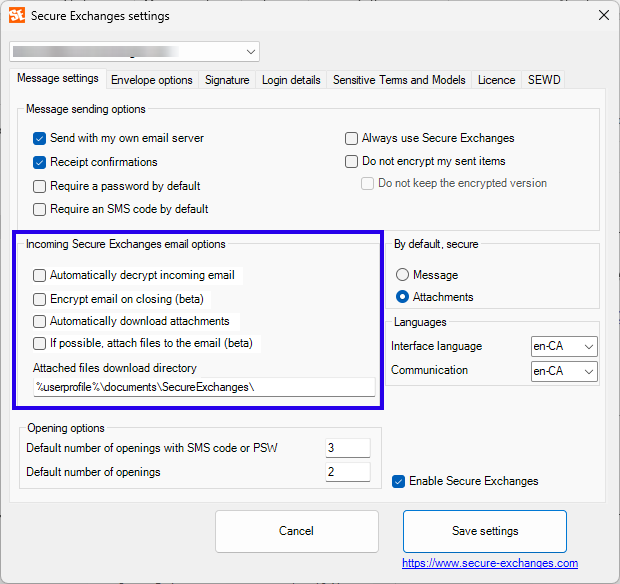620x584 pixels.
Task: Check If possible, attach files to the email
Action: [x=39, y=343]
